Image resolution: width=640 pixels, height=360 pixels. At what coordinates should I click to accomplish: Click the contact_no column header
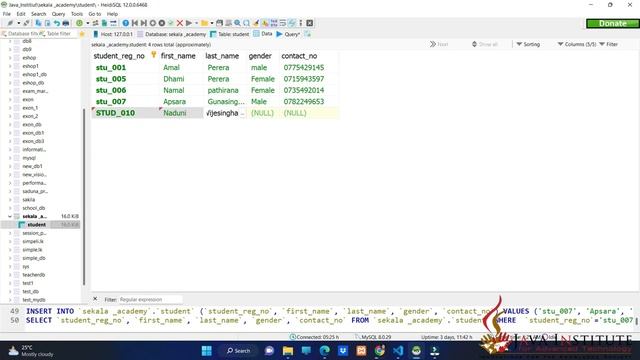coord(299,56)
